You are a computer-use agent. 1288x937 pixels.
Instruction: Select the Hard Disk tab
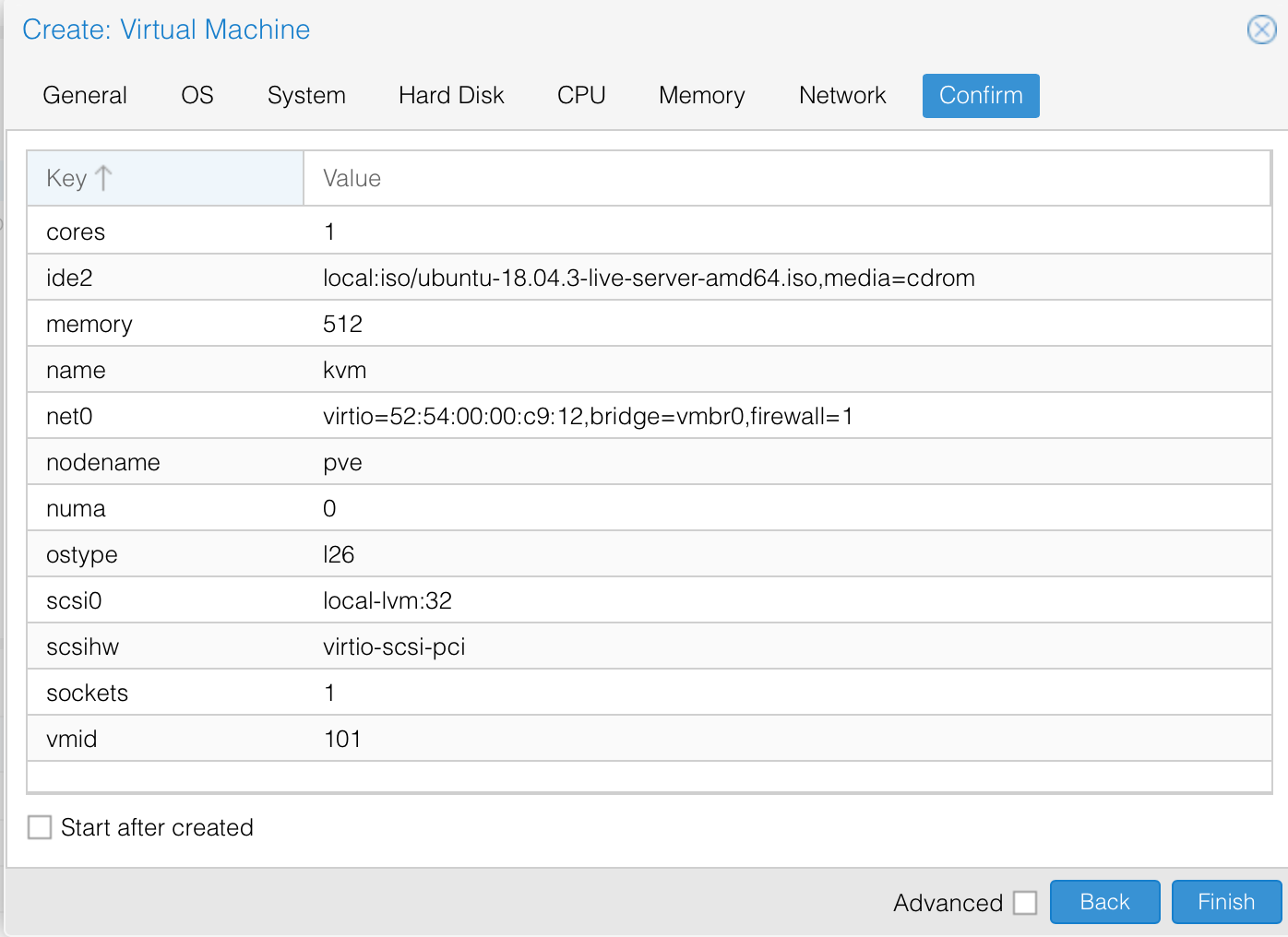[x=451, y=96]
